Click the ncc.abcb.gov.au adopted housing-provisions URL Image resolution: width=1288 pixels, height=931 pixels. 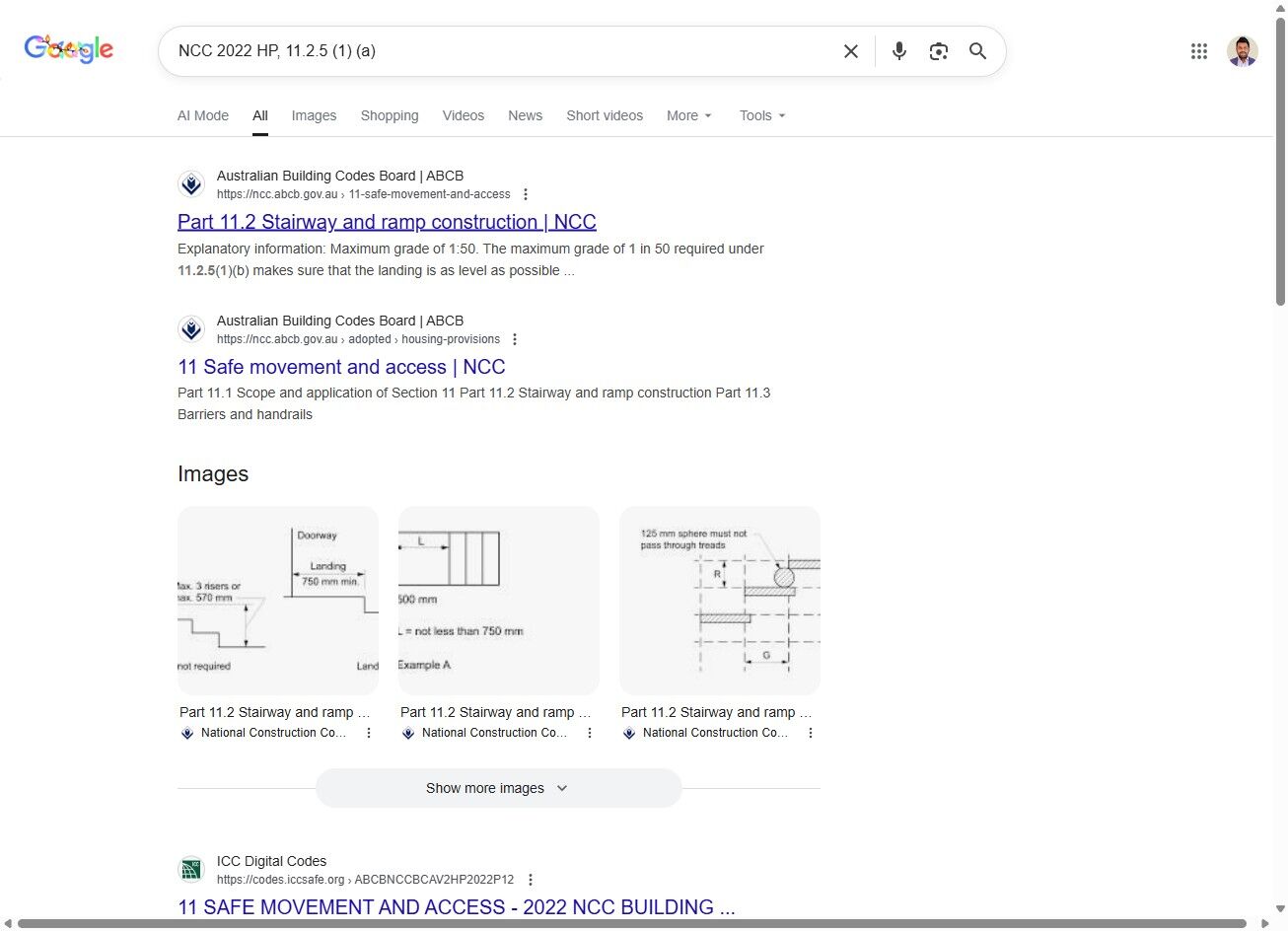pos(358,339)
